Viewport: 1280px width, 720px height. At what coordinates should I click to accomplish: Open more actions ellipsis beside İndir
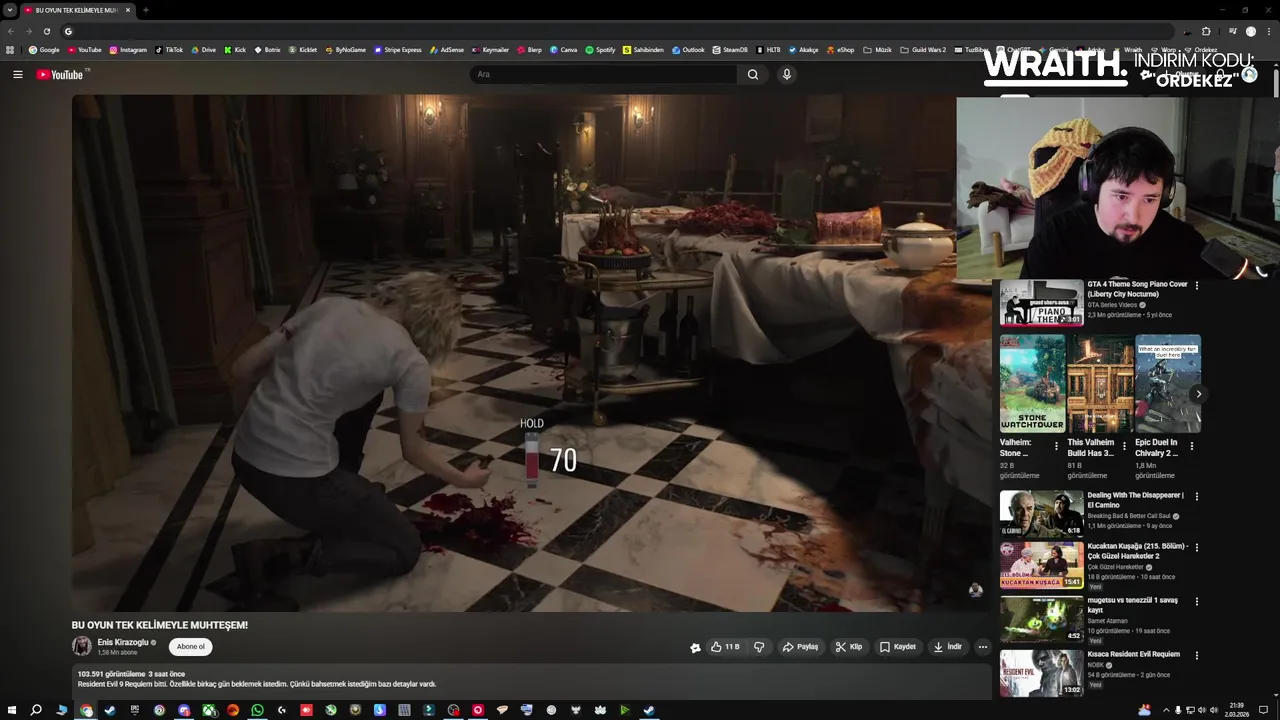pos(983,647)
